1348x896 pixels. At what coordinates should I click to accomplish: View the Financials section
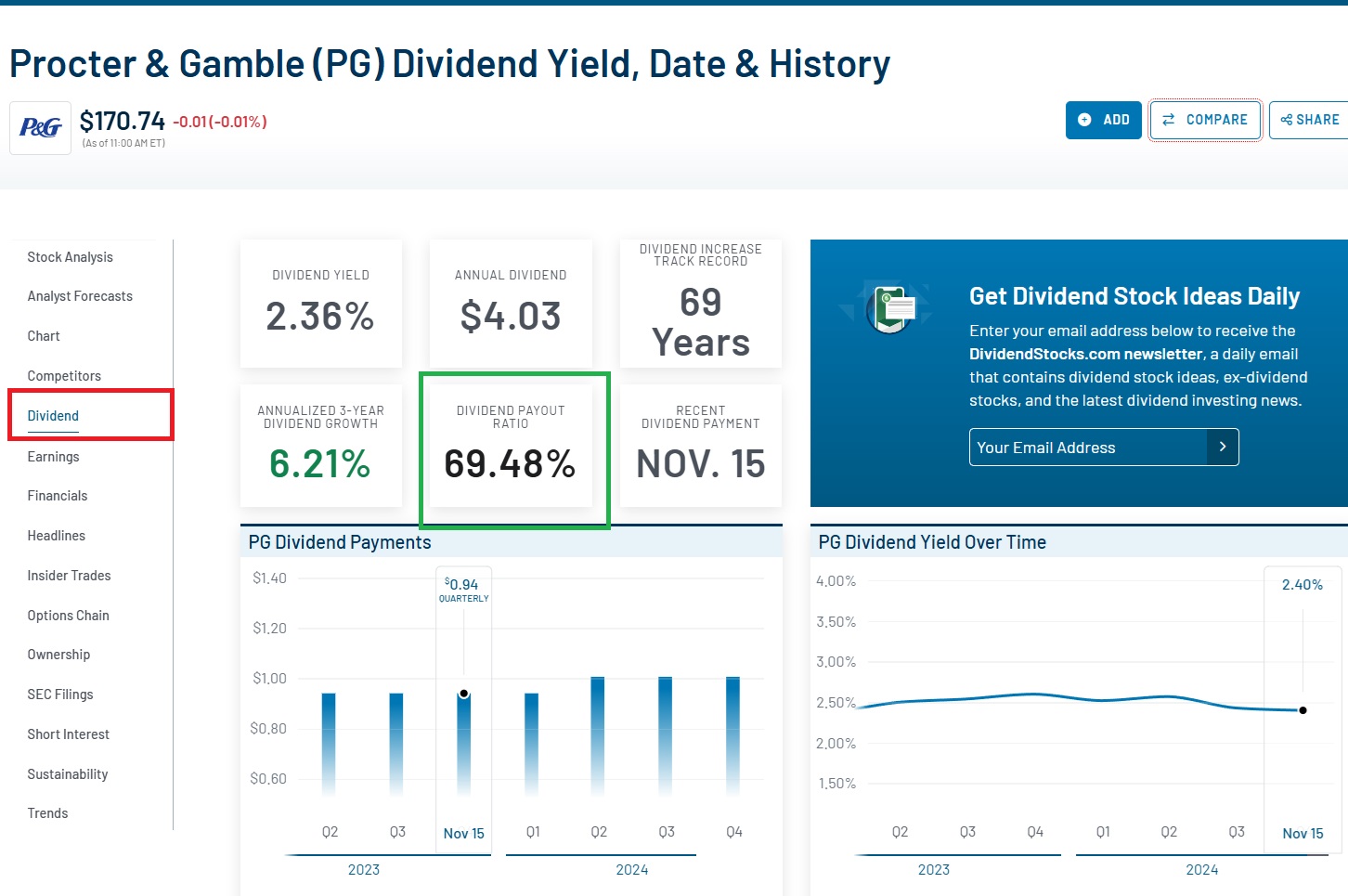coord(58,496)
